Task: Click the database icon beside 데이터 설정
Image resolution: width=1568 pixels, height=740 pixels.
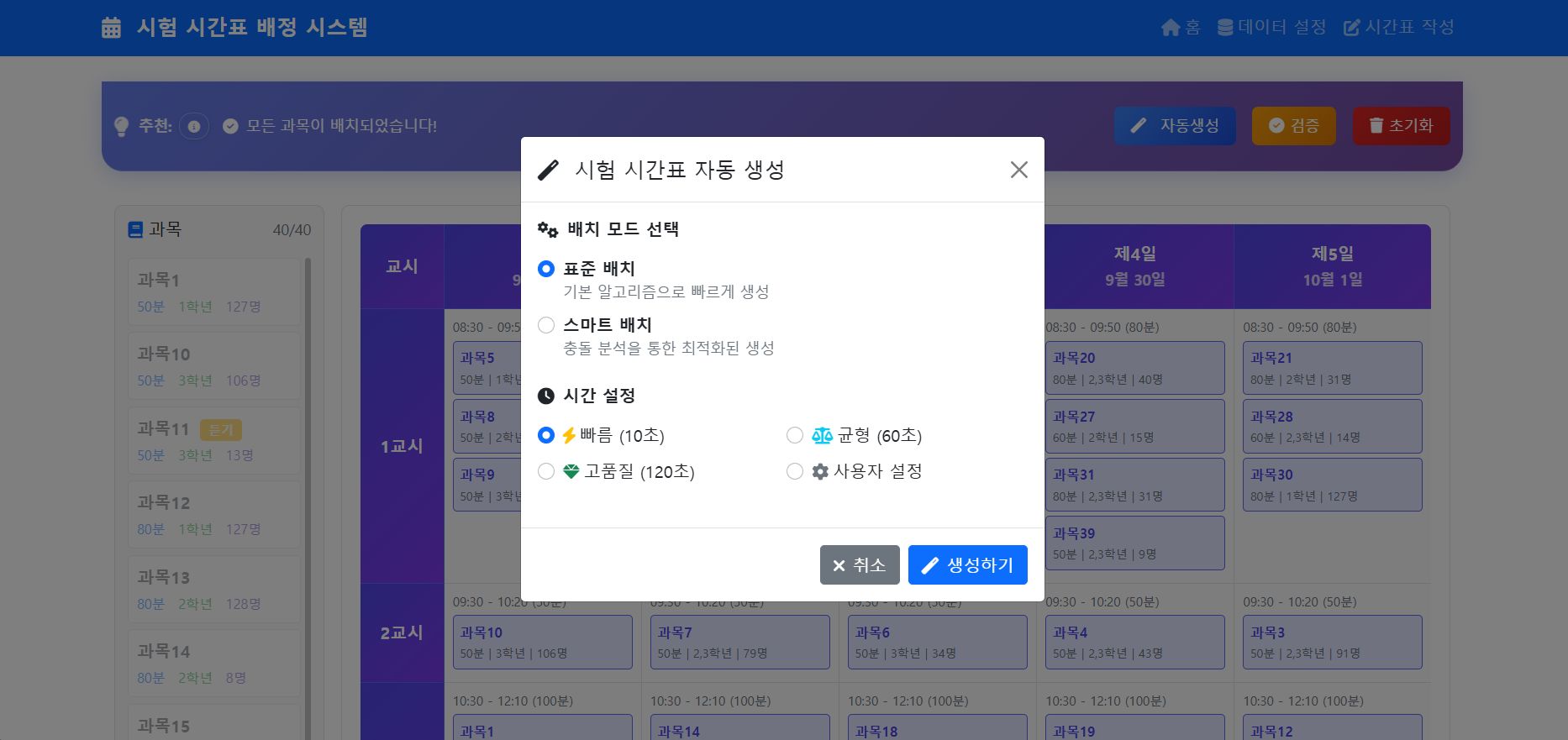Action: (1225, 28)
